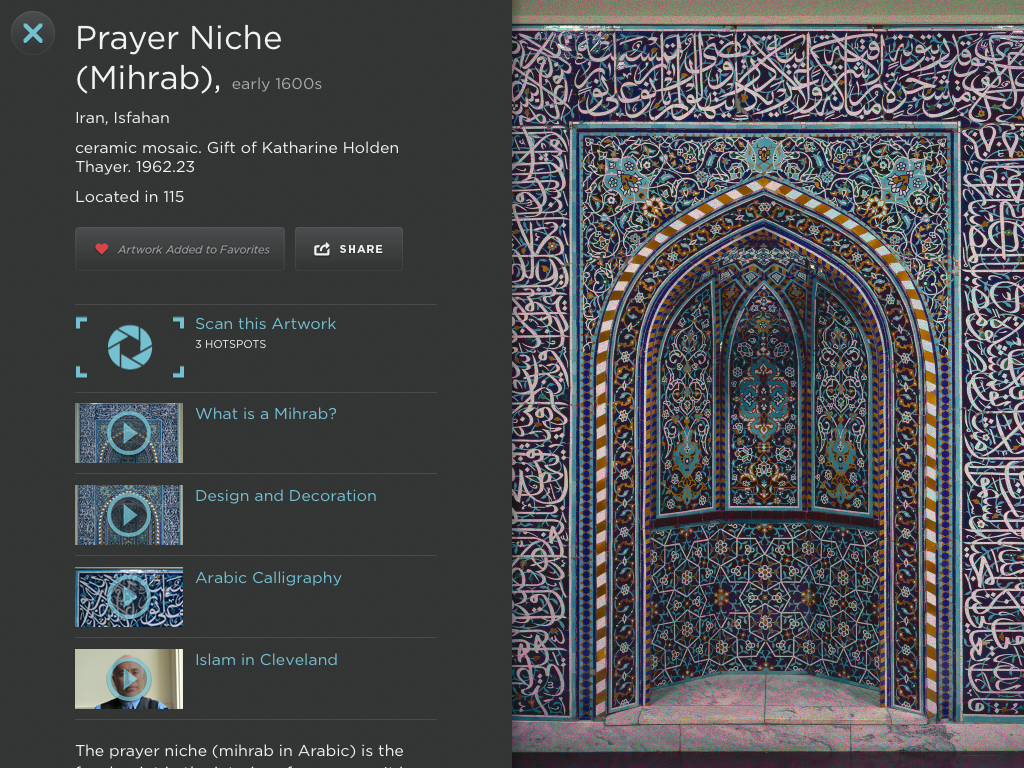
Task: Click the Located in 115 text
Action: 130,197
